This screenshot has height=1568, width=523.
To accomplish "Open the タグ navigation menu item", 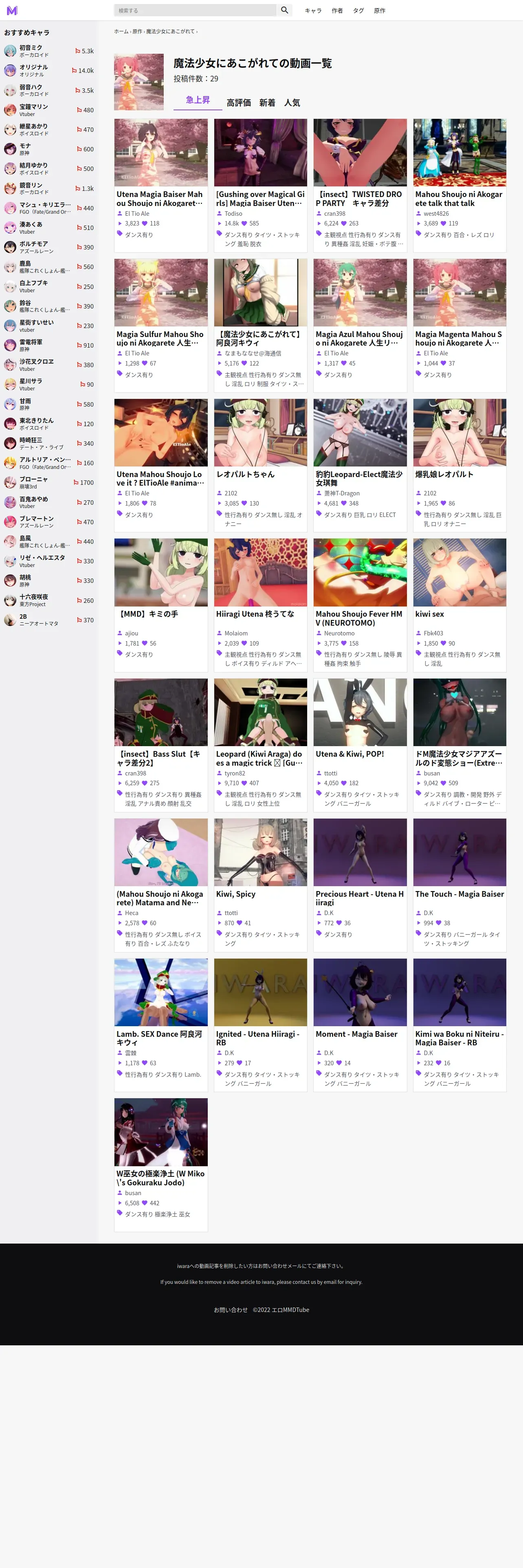I will (358, 10).
